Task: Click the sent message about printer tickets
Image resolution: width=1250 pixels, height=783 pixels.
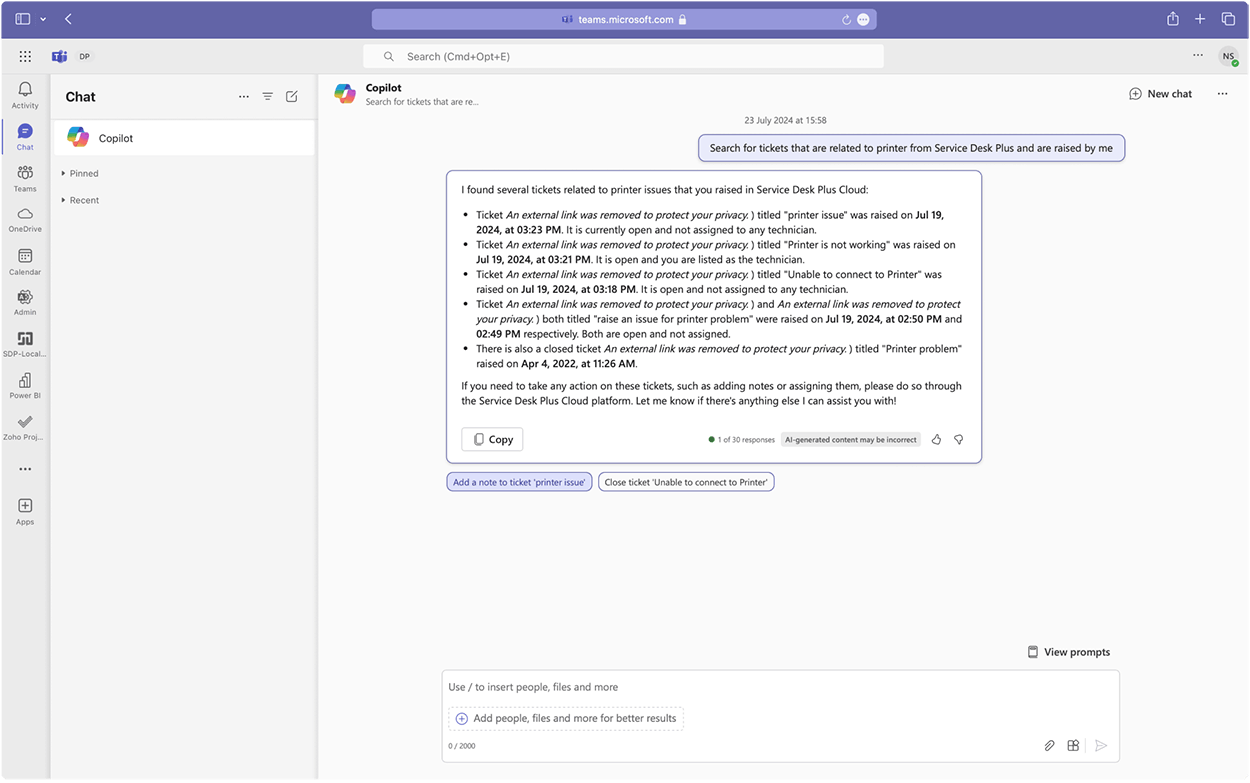Action: [x=911, y=148]
